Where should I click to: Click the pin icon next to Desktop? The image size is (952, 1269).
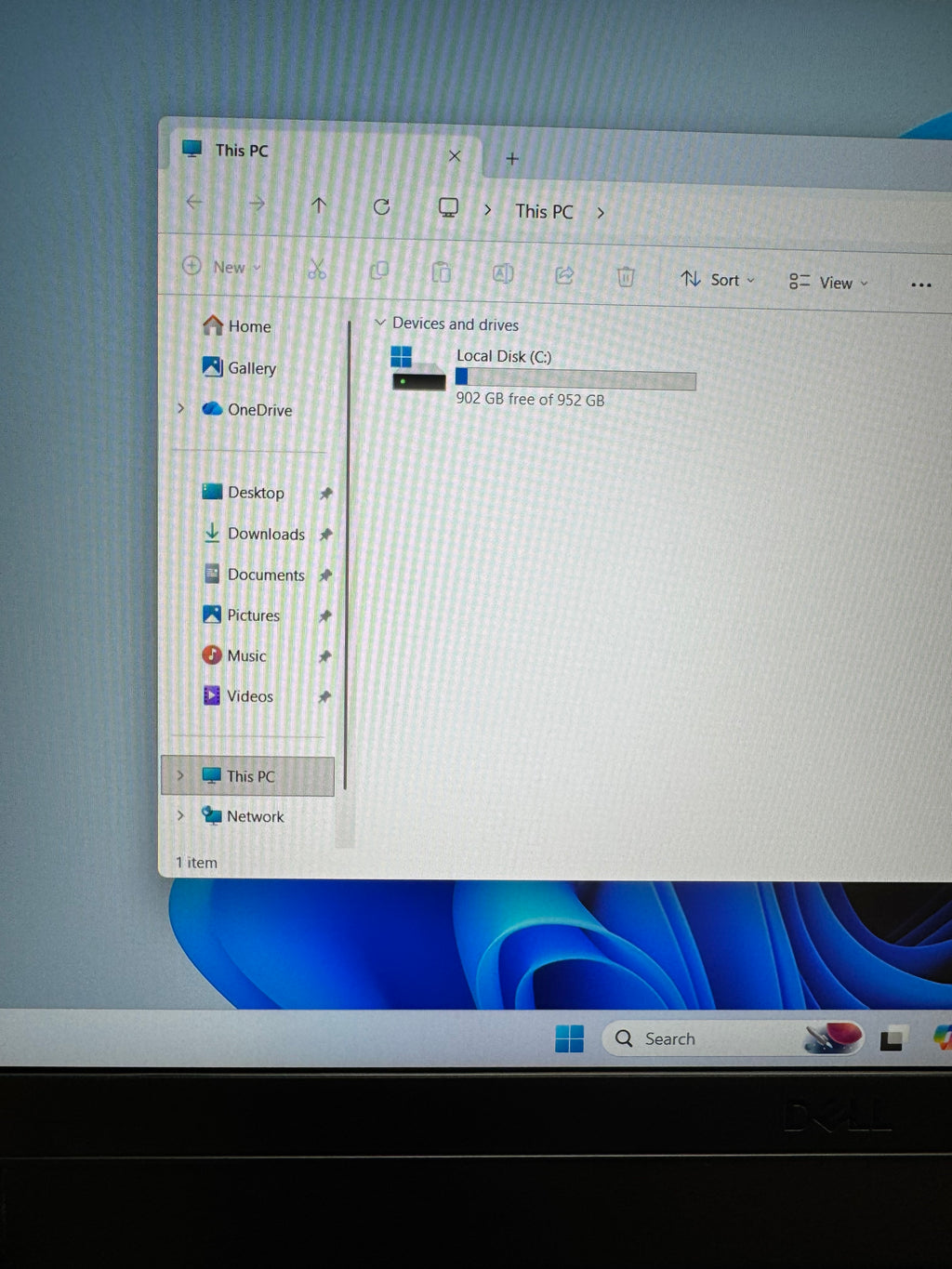pyautogui.click(x=325, y=494)
